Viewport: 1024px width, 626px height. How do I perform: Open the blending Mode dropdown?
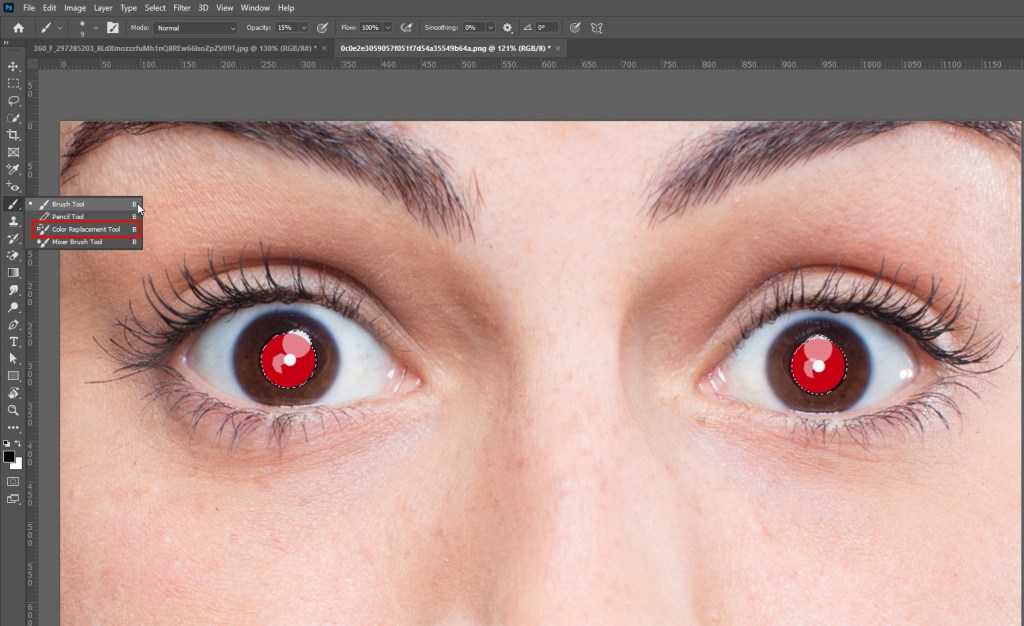point(197,28)
